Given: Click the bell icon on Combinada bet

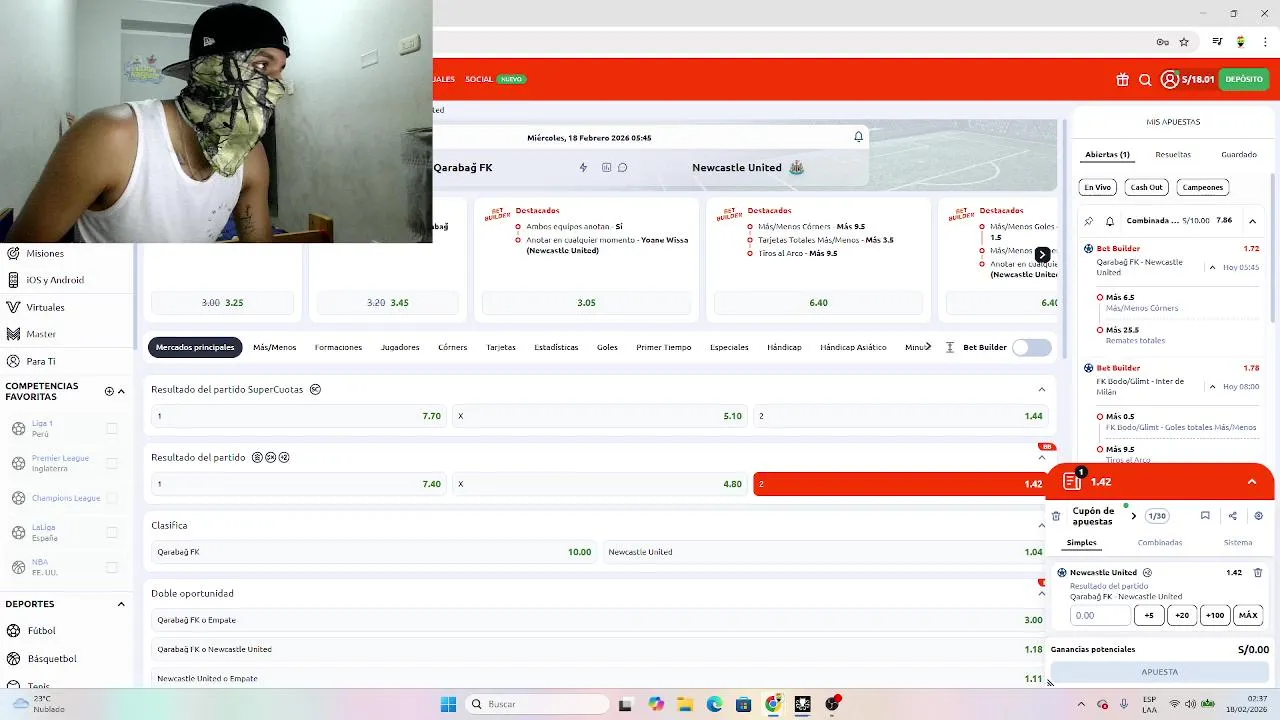Looking at the screenshot, I should click(x=1110, y=221).
